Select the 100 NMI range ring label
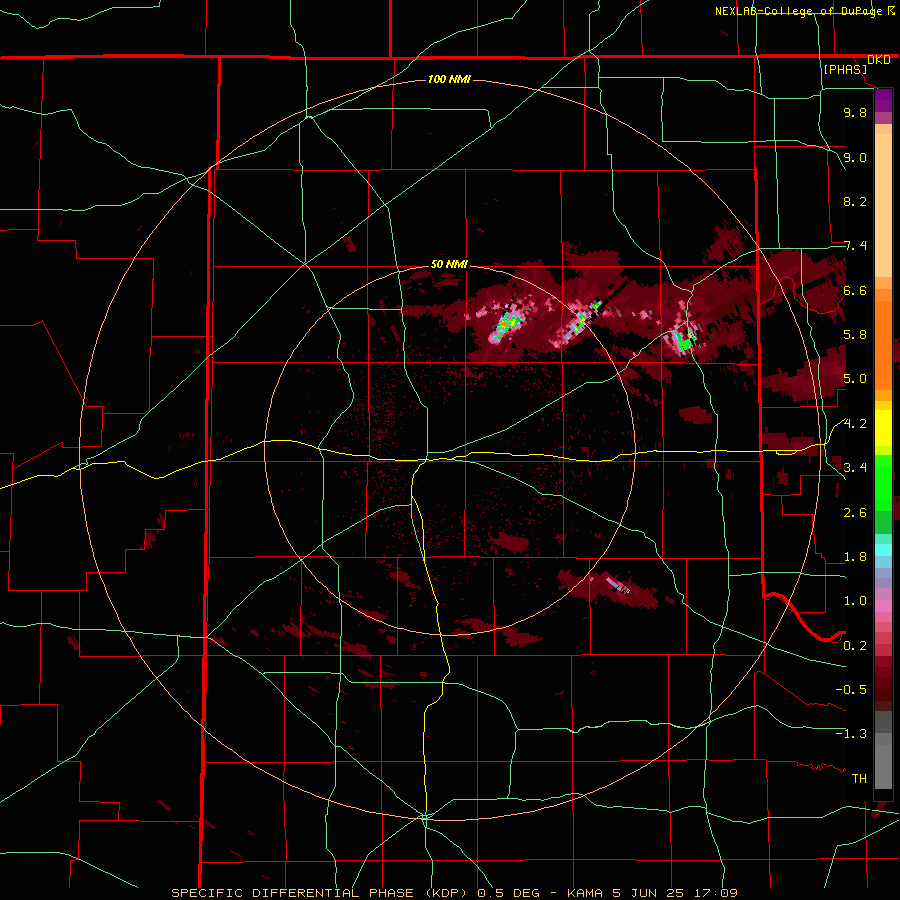This screenshot has width=900, height=900. 449,79
